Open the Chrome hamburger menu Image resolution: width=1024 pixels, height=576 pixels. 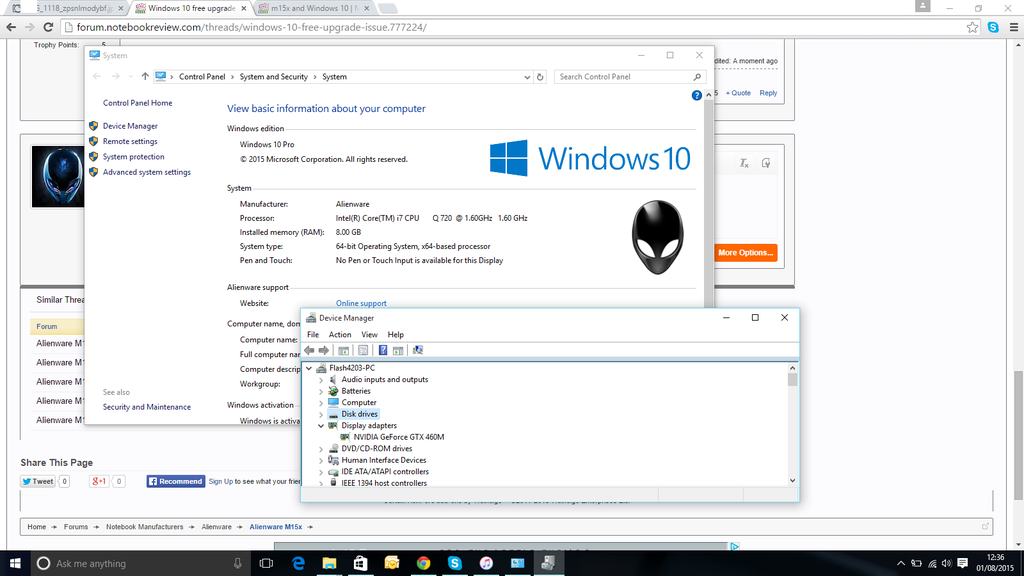1014,27
